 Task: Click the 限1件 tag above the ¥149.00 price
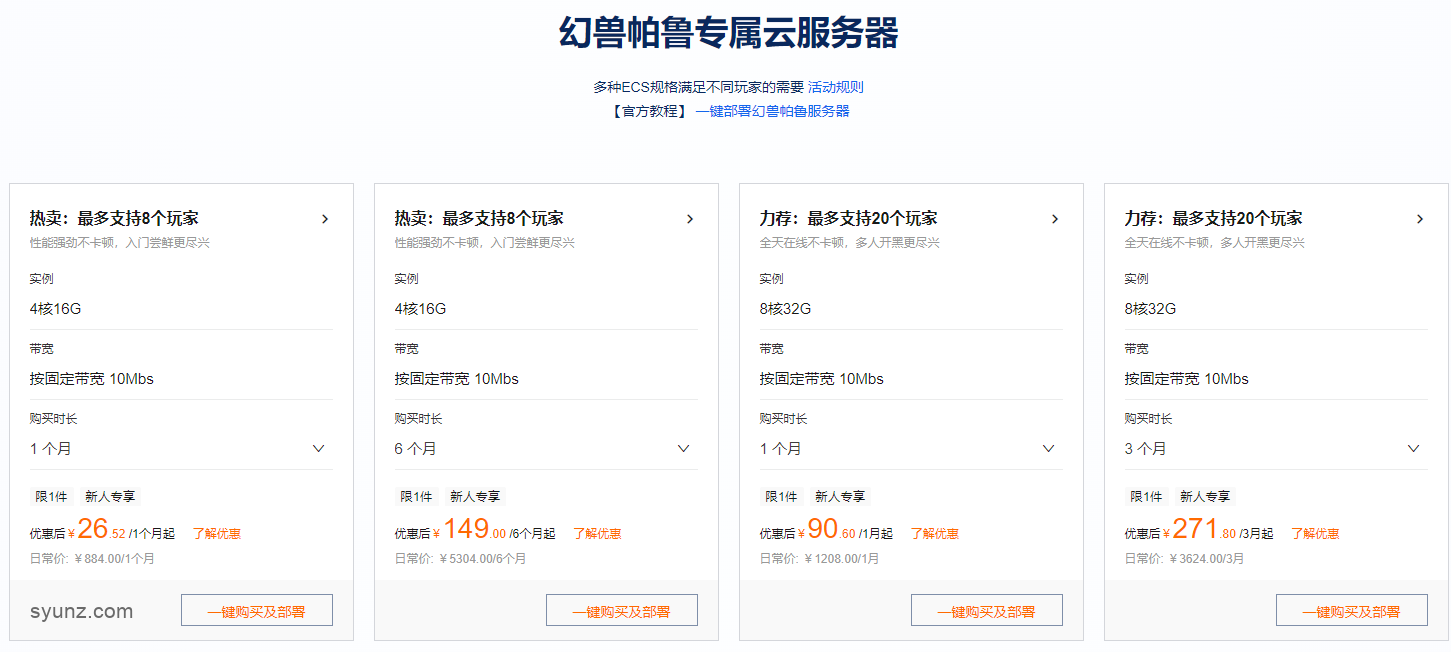[417, 497]
